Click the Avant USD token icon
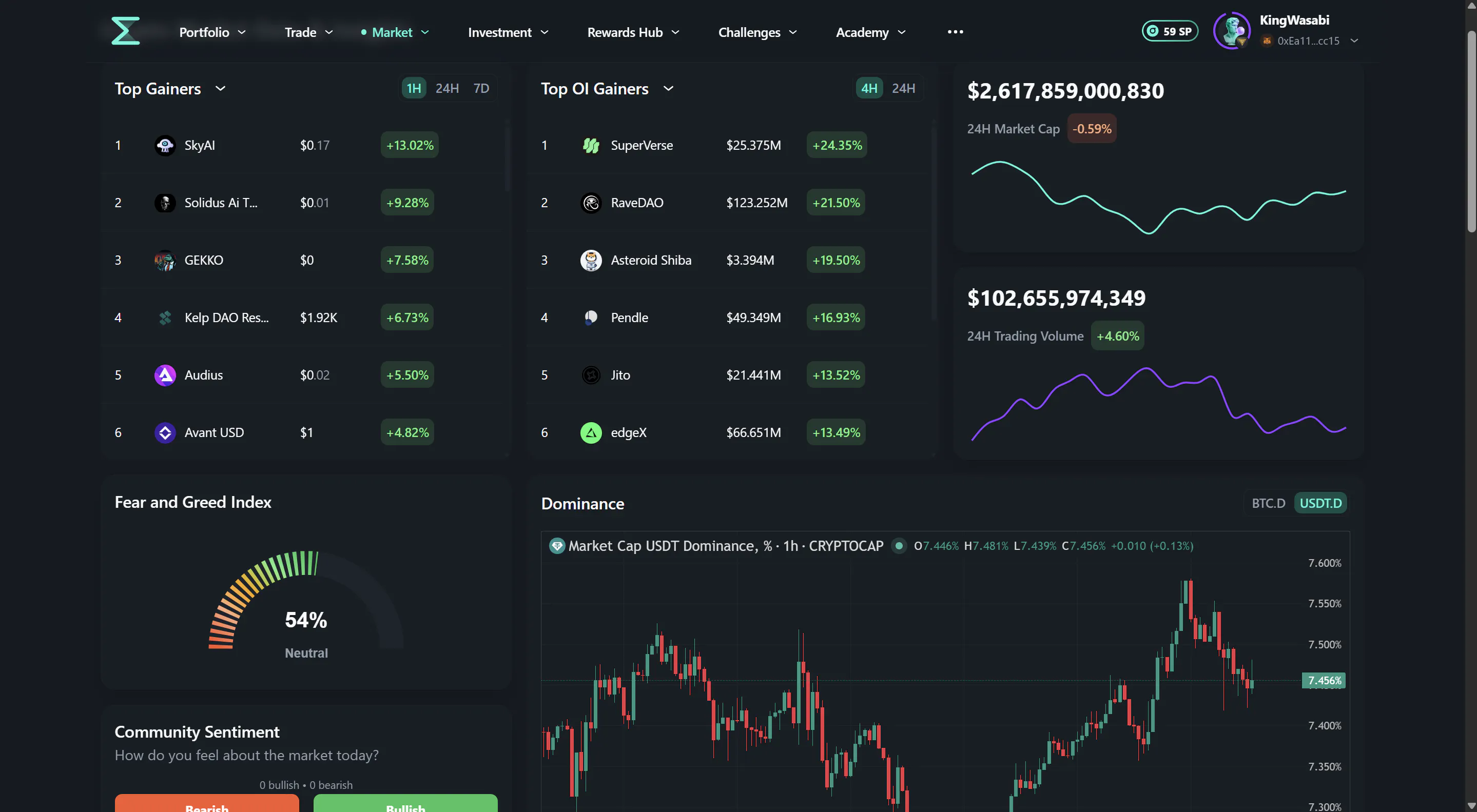1477x812 pixels. click(x=165, y=432)
